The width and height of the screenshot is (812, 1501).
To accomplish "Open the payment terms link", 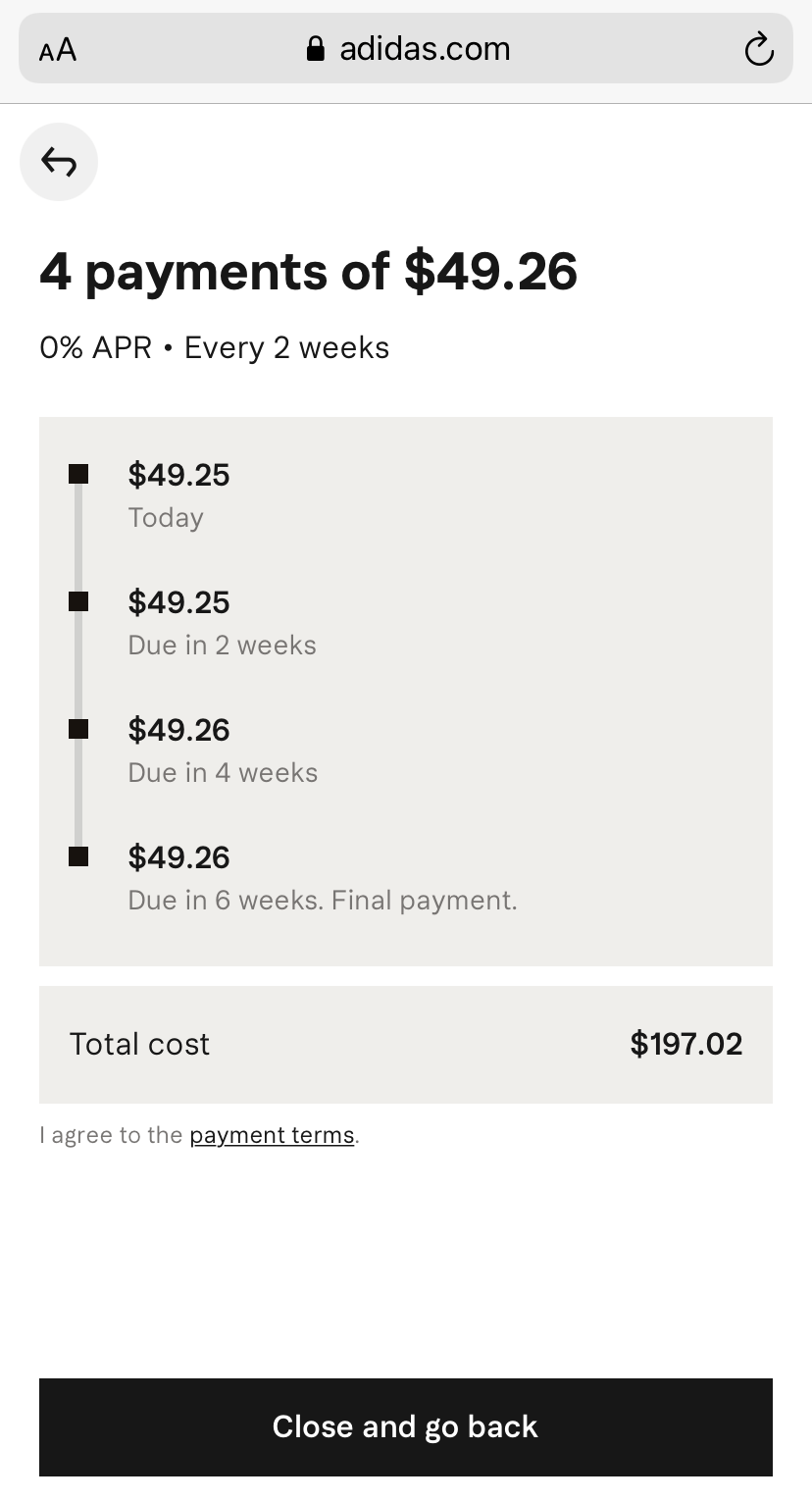I will [272, 1135].
